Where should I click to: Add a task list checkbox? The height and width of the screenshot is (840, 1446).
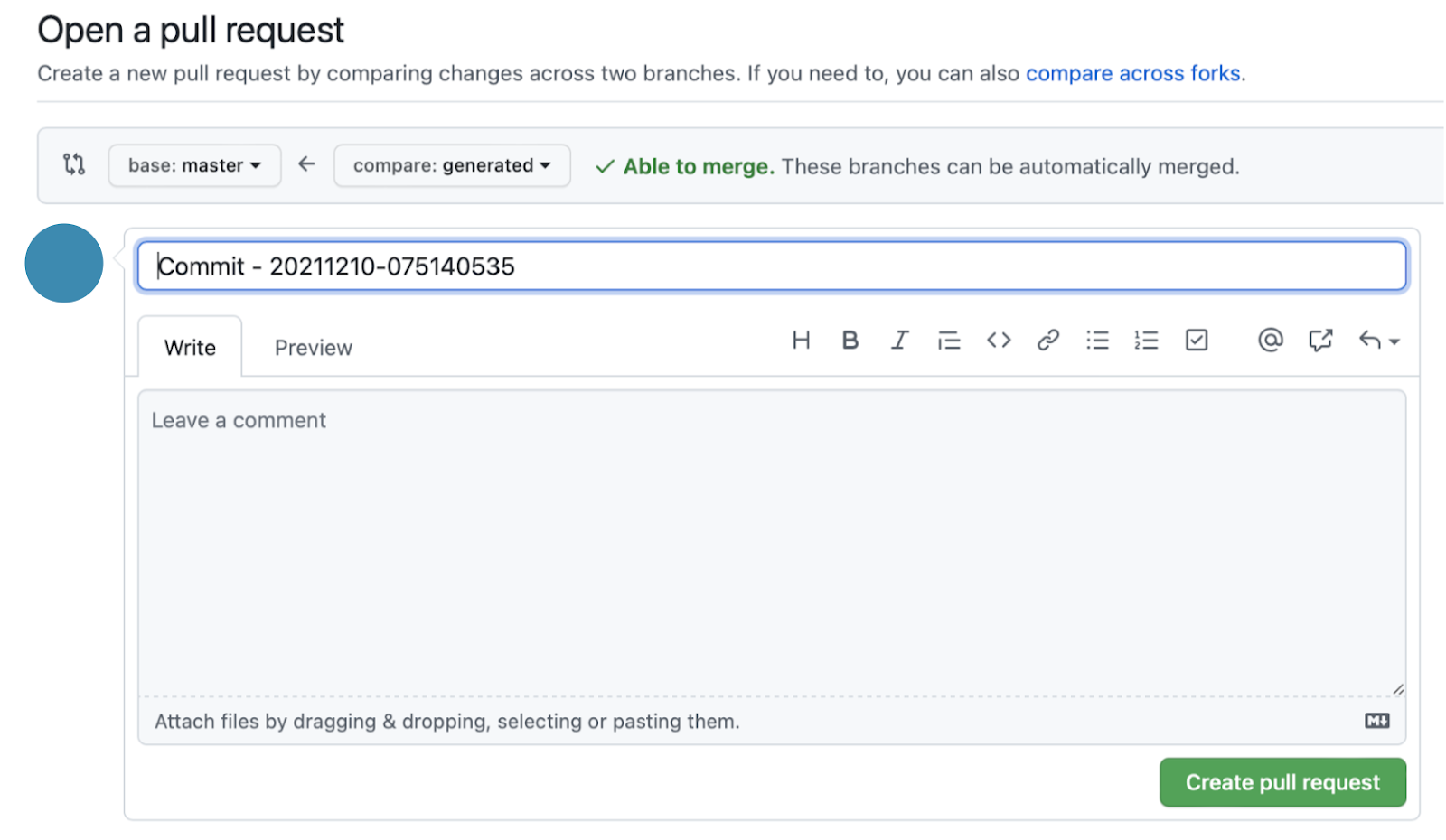point(1197,341)
